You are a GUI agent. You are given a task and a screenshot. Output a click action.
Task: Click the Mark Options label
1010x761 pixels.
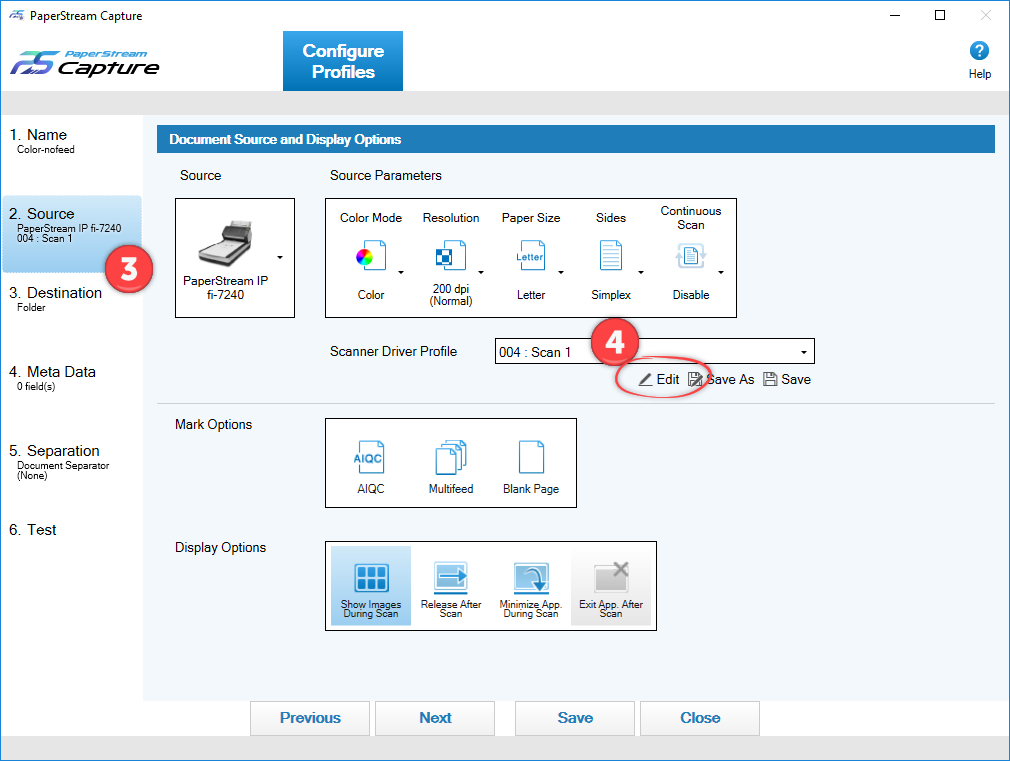(x=213, y=425)
